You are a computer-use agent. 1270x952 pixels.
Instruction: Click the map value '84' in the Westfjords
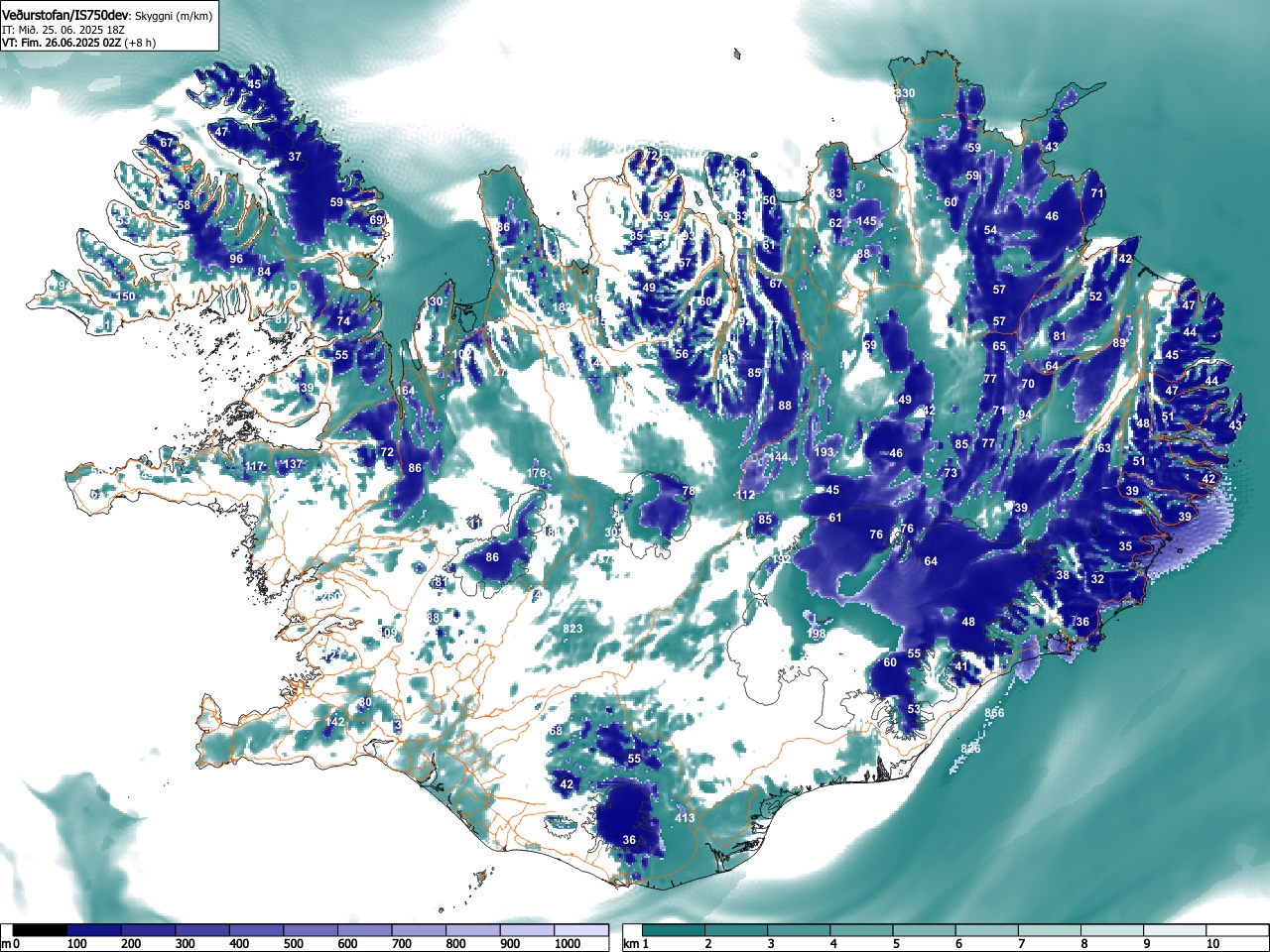tap(264, 272)
